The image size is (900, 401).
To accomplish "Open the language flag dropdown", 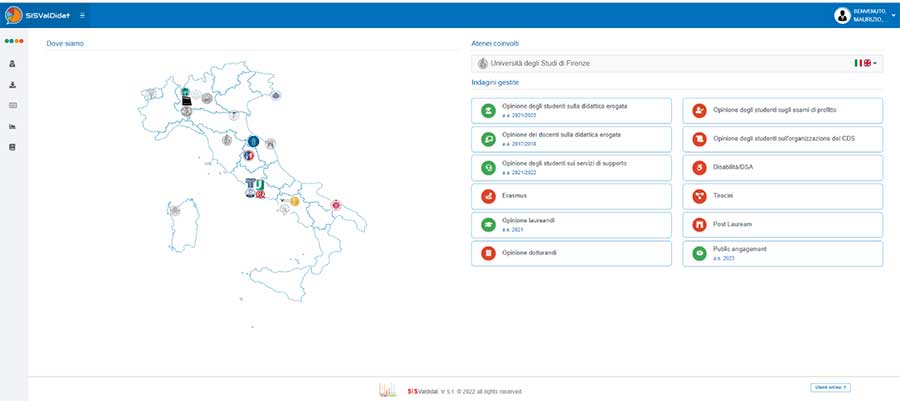I will [x=866, y=63].
